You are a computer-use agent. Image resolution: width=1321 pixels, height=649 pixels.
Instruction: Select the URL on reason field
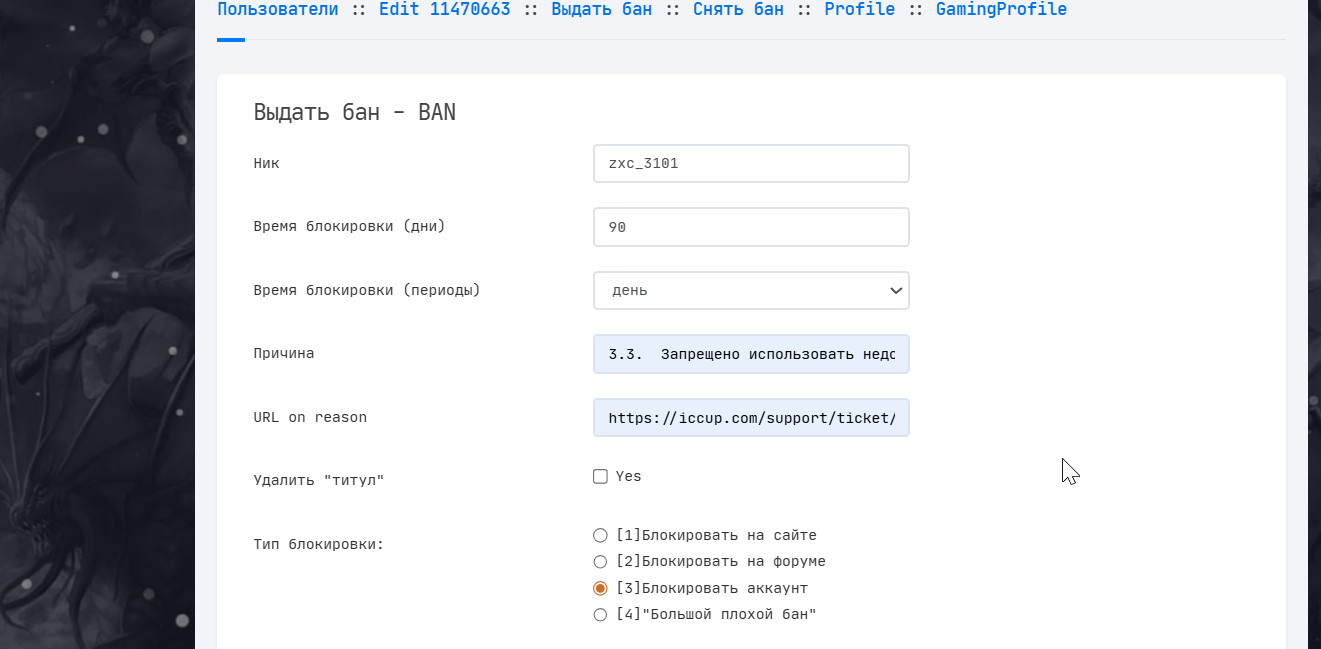tap(751, 418)
